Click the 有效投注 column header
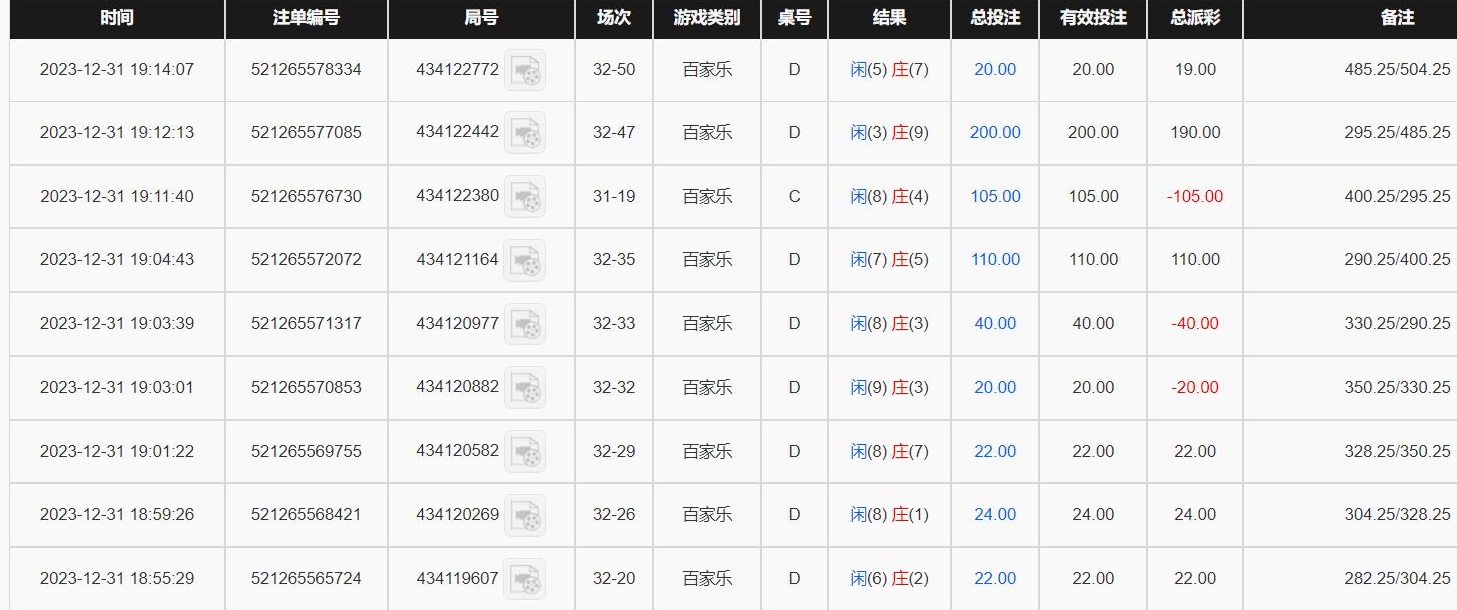Image resolution: width=1457 pixels, height=610 pixels. tap(1093, 18)
